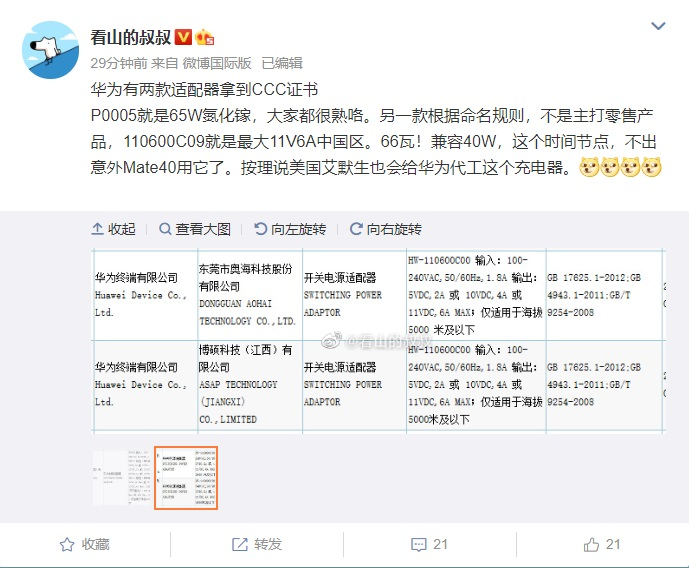
Task: Open the 微博国际版 source link
Action: point(217,63)
